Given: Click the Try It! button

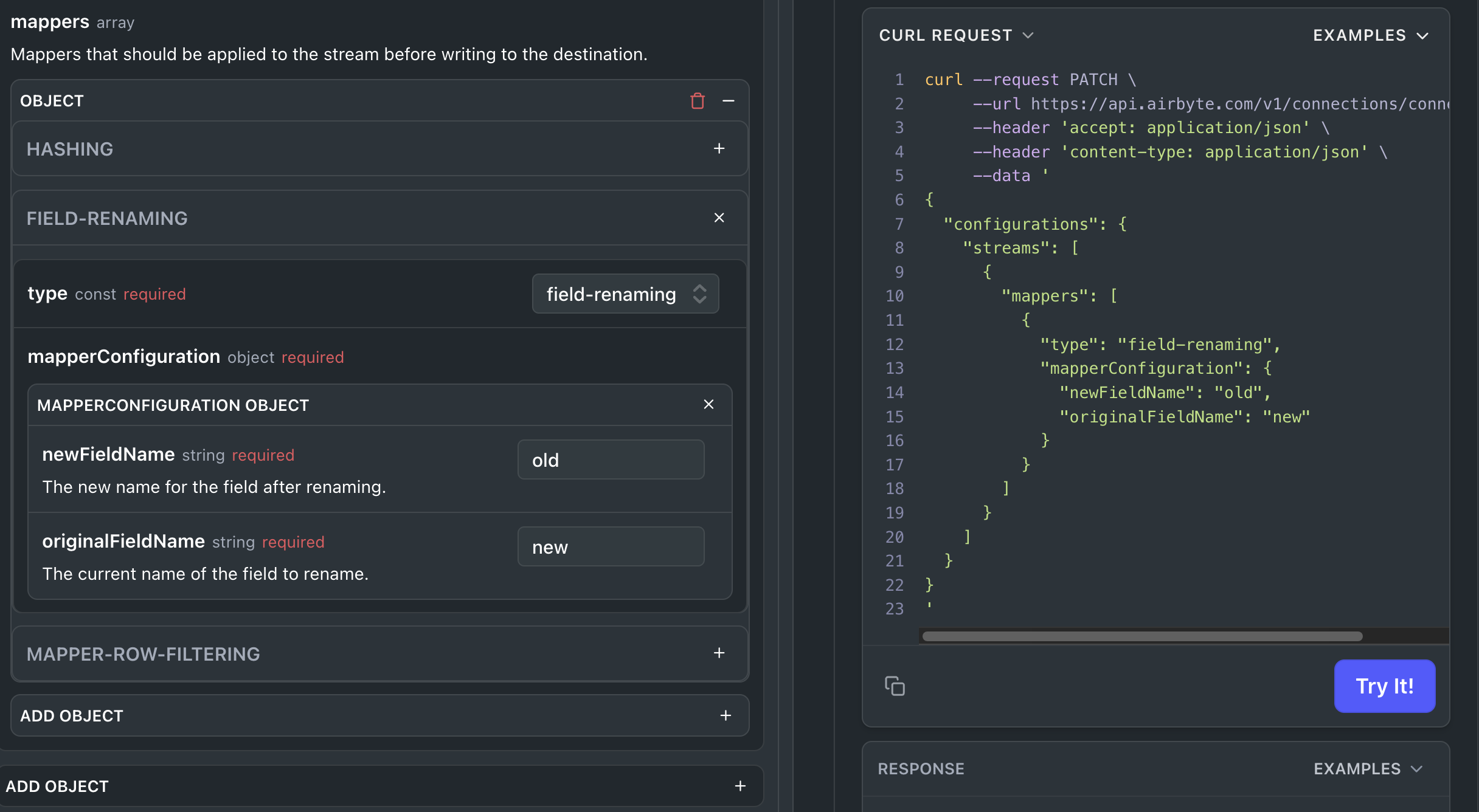Looking at the screenshot, I should point(1385,686).
